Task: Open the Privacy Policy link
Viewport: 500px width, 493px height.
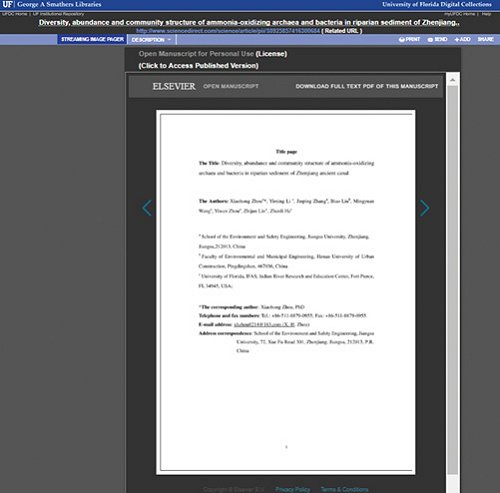Action: click(x=292, y=489)
